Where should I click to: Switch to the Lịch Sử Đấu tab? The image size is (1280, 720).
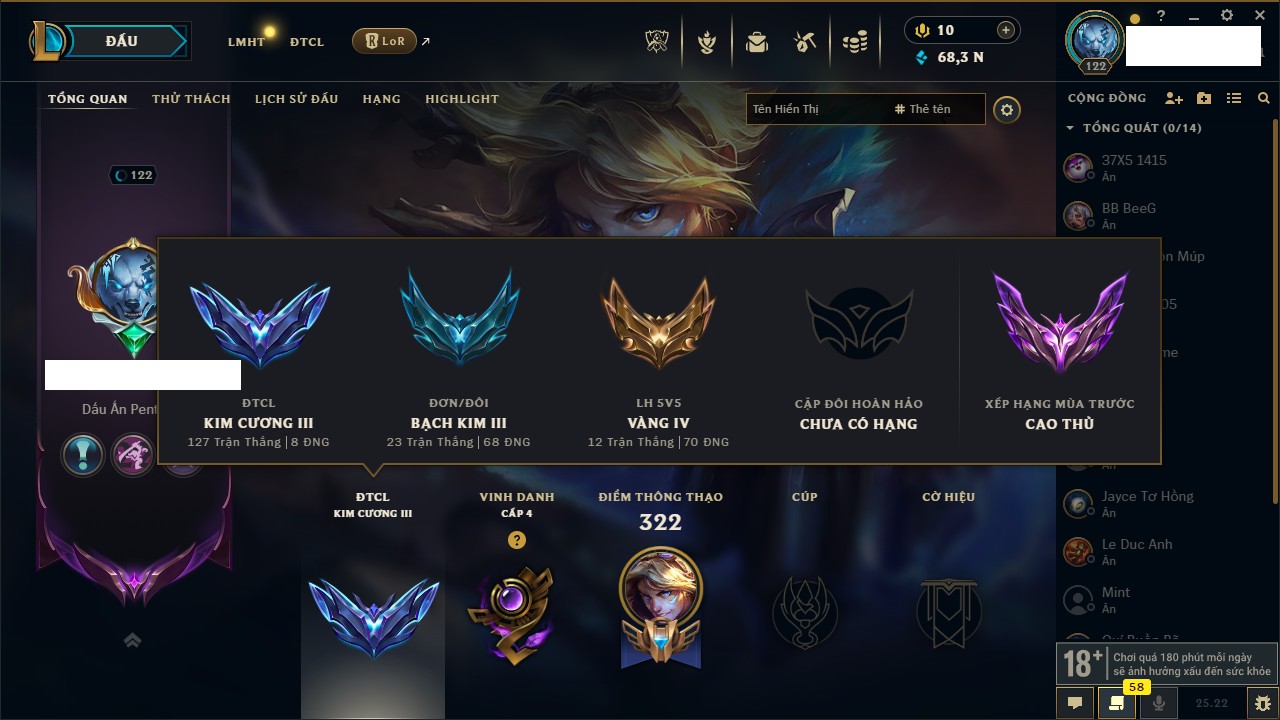tap(296, 99)
